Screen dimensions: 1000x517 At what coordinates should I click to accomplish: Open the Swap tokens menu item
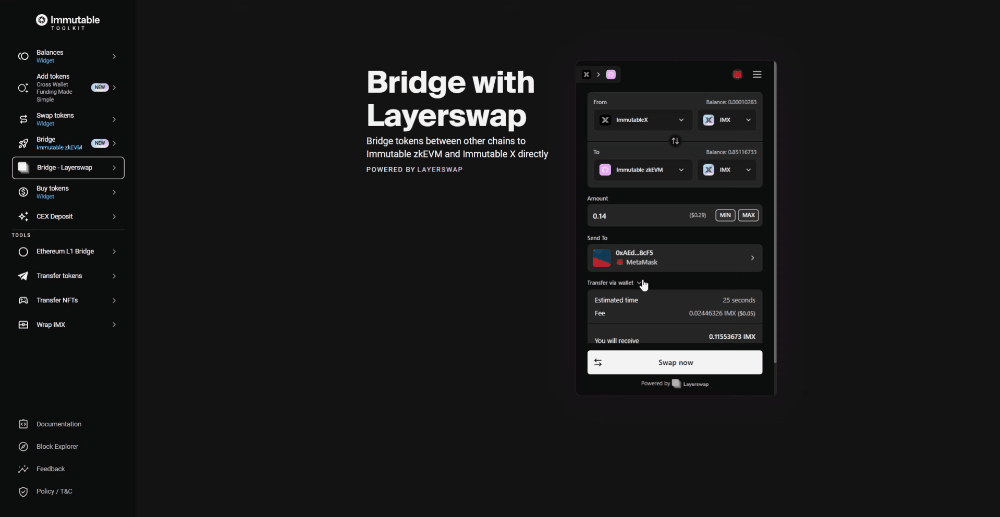click(x=68, y=119)
